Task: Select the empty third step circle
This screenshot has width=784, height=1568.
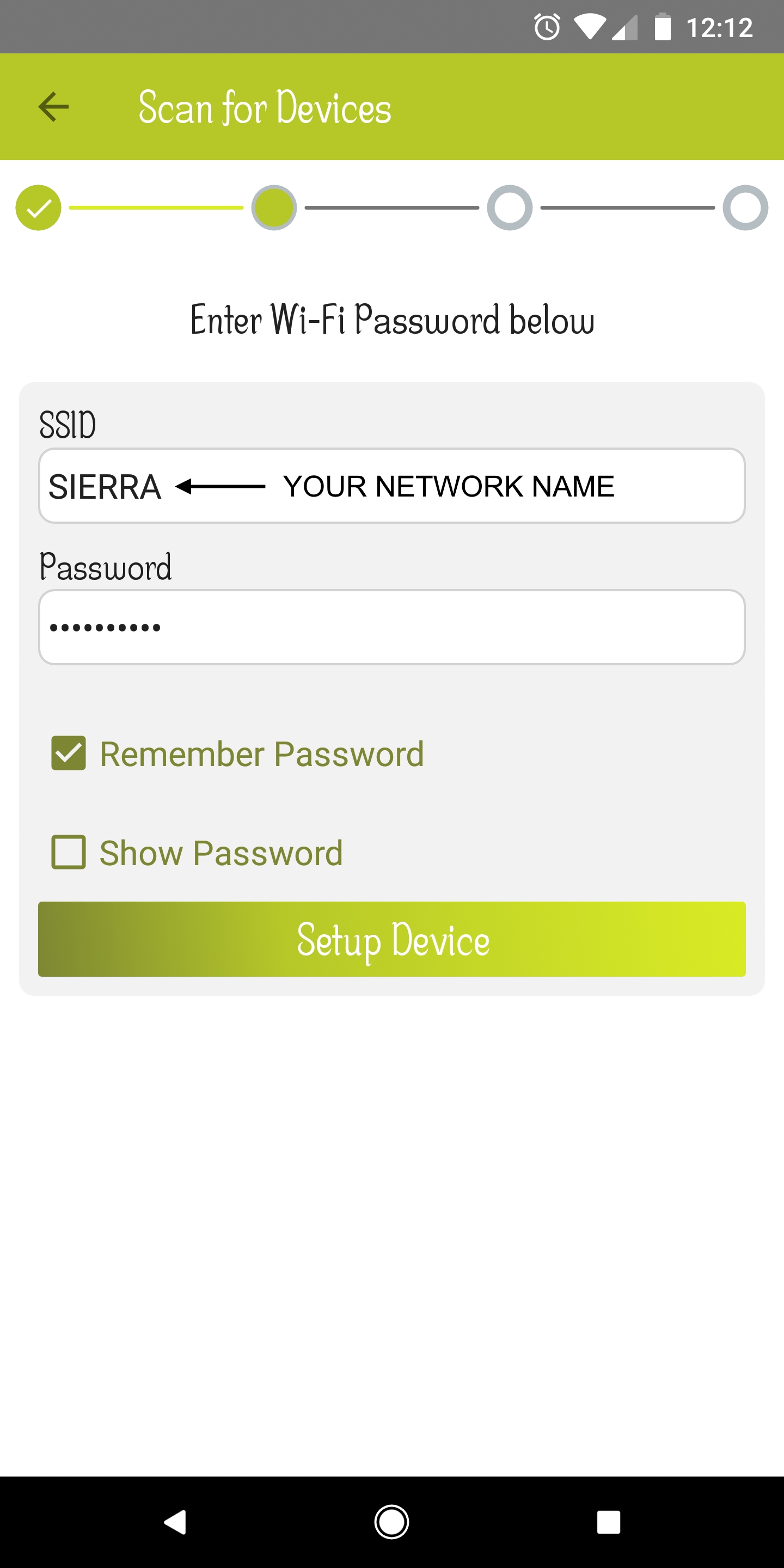Action: pyautogui.click(x=510, y=207)
